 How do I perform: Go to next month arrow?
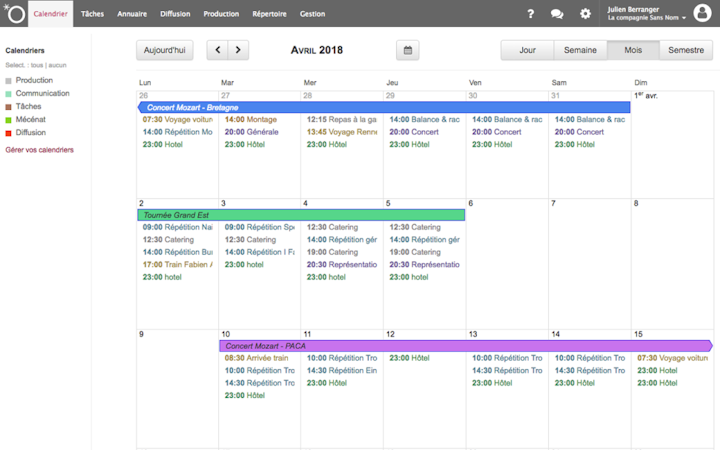coord(238,50)
